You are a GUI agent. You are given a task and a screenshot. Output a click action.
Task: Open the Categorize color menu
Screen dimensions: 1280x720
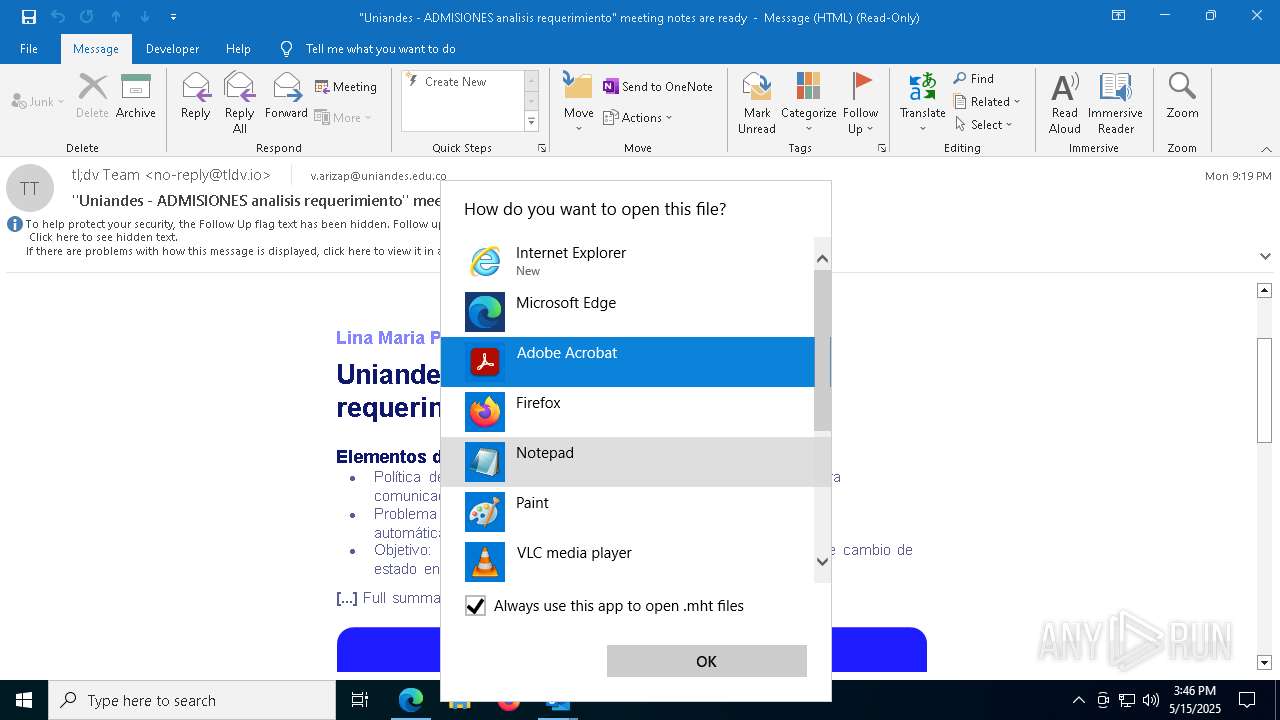(808, 103)
